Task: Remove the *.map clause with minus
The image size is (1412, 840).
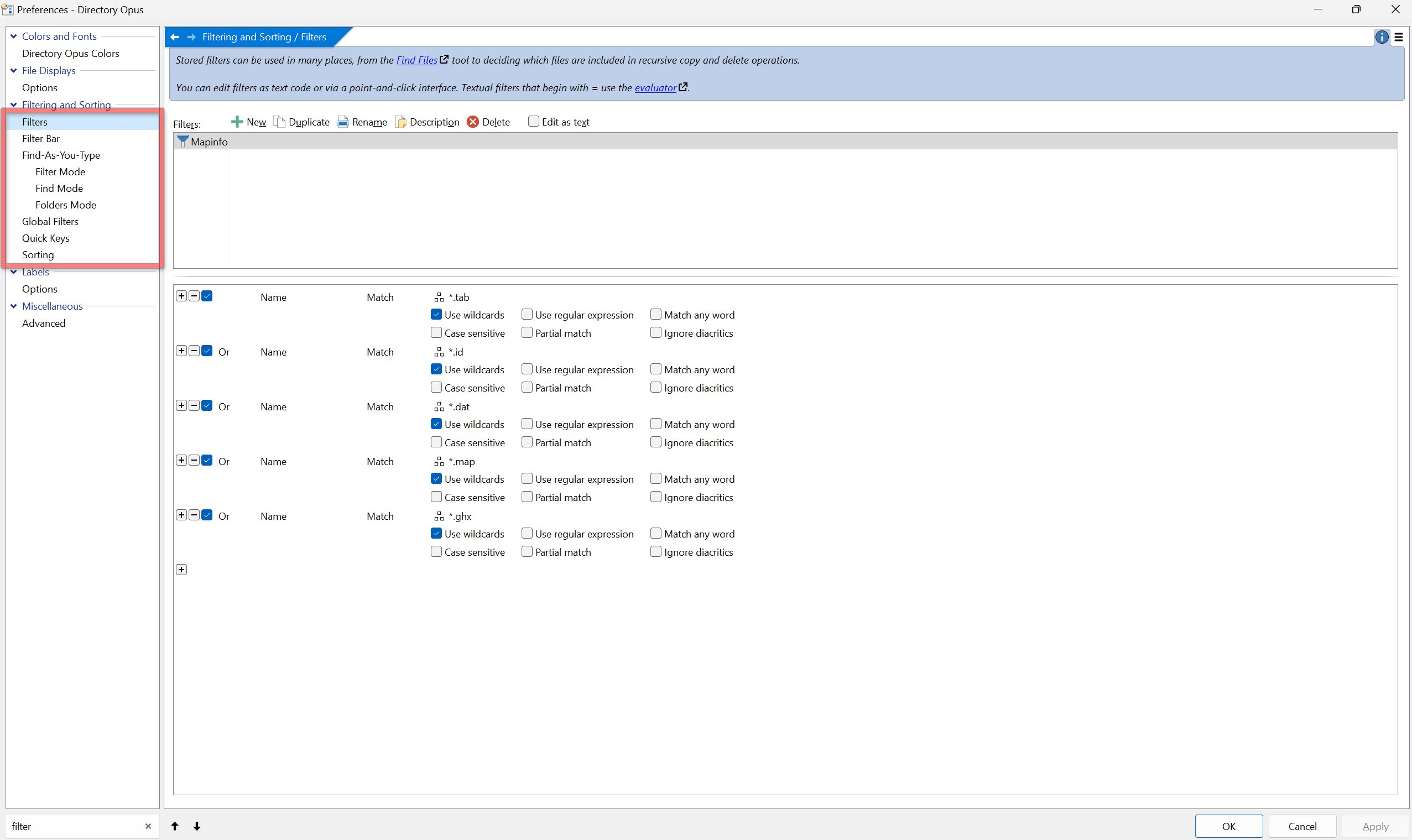Action: click(x=194, y=461)
